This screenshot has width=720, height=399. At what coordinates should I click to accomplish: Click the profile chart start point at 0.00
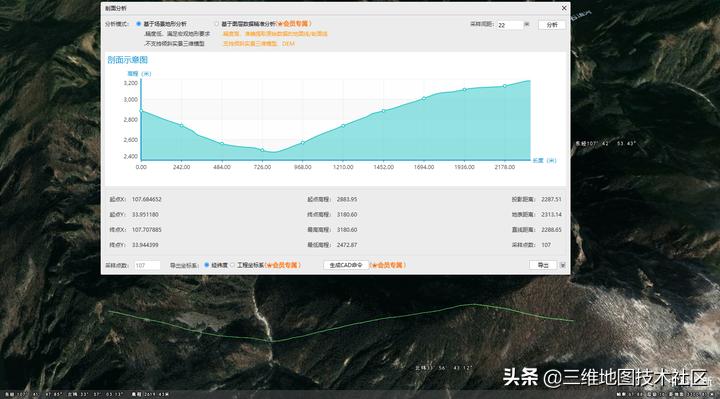141,111
